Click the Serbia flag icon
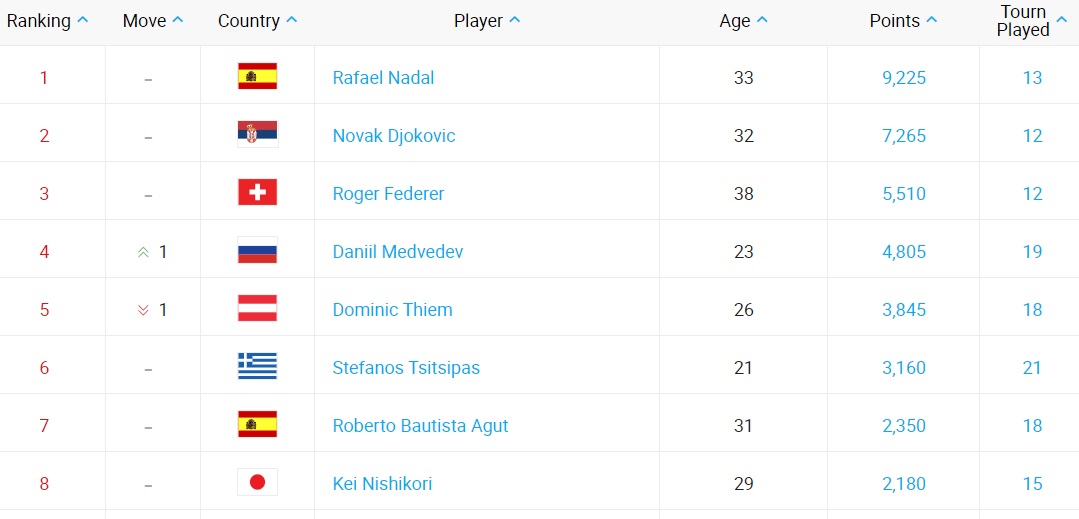 (257, 135)
